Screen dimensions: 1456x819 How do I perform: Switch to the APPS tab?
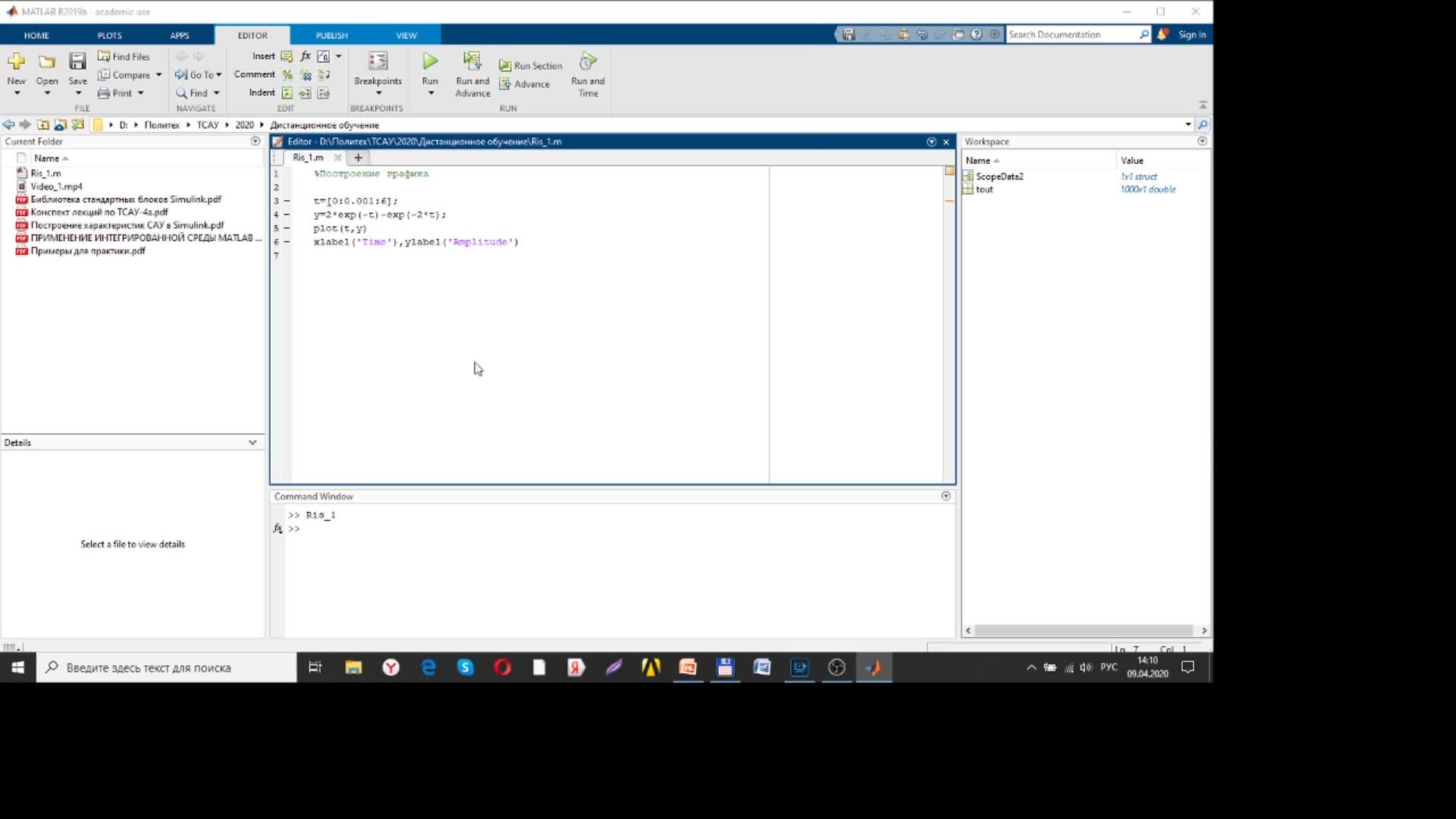coord(180,35)
